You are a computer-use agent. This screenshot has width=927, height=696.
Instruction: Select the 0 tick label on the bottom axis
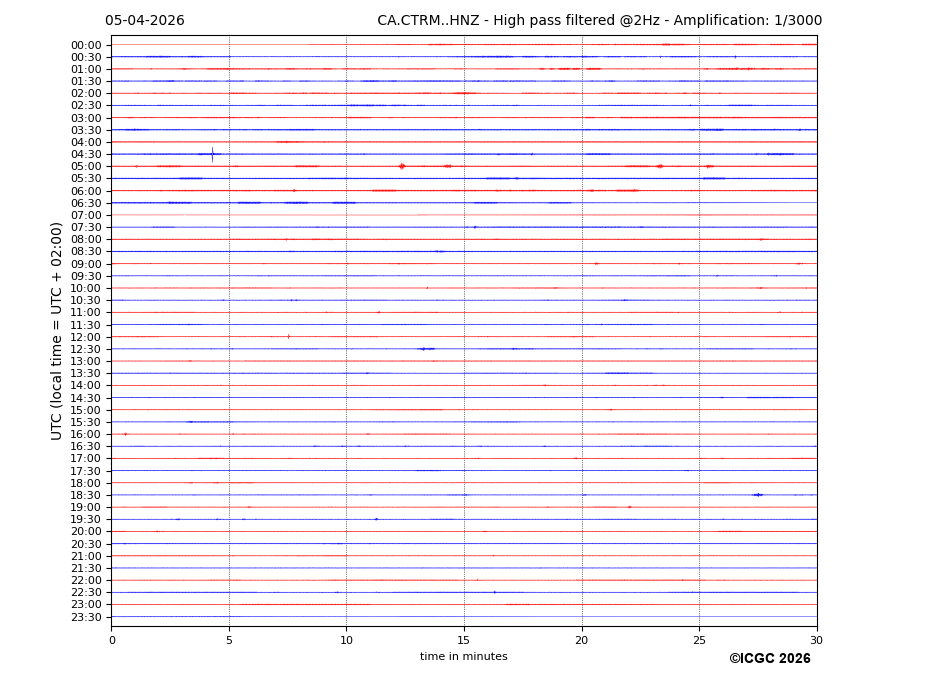[x=112, y=640]
